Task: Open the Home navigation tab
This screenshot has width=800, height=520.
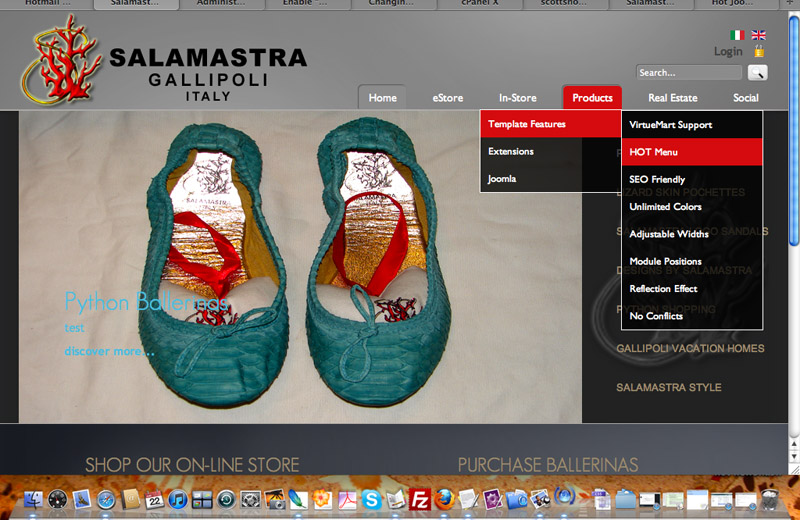Action: [382, 97]
